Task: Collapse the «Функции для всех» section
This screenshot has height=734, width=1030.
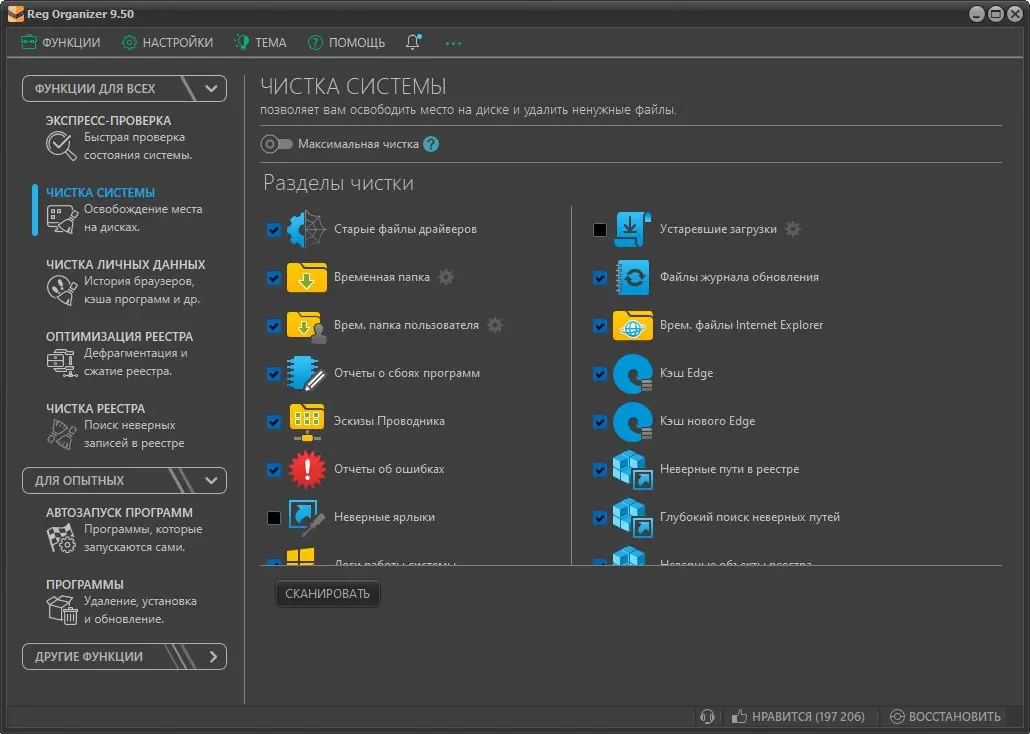Action: 210,88
